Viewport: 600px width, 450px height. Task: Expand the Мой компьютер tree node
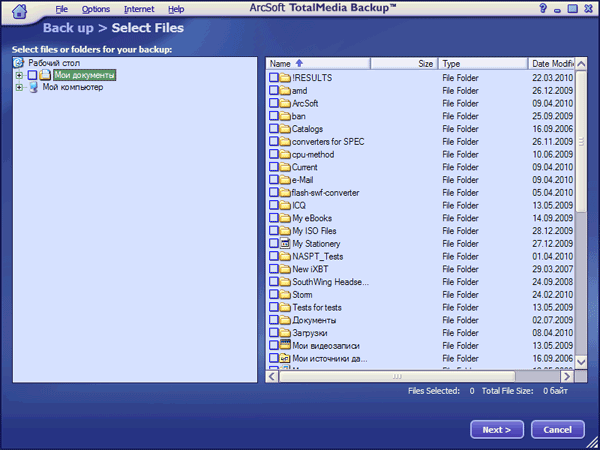[x=19, y=88]
